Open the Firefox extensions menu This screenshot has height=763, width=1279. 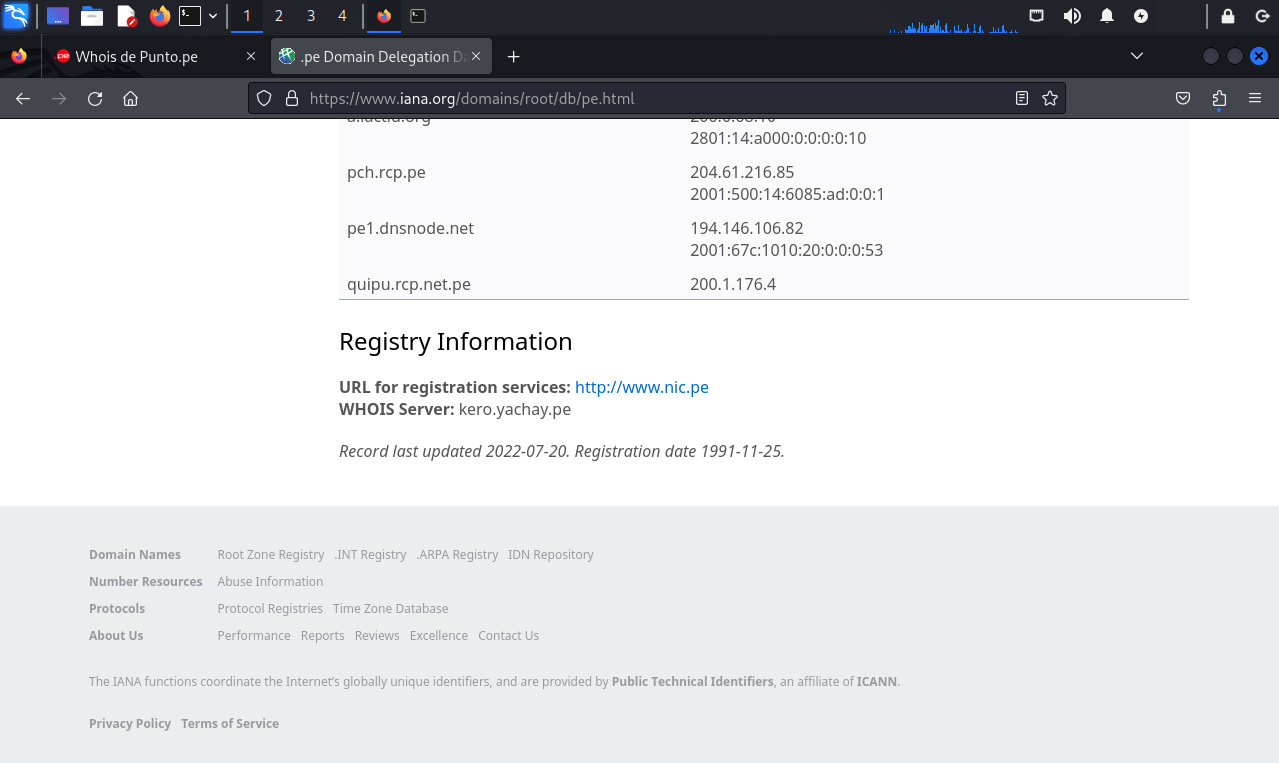tap(1218, 98)
